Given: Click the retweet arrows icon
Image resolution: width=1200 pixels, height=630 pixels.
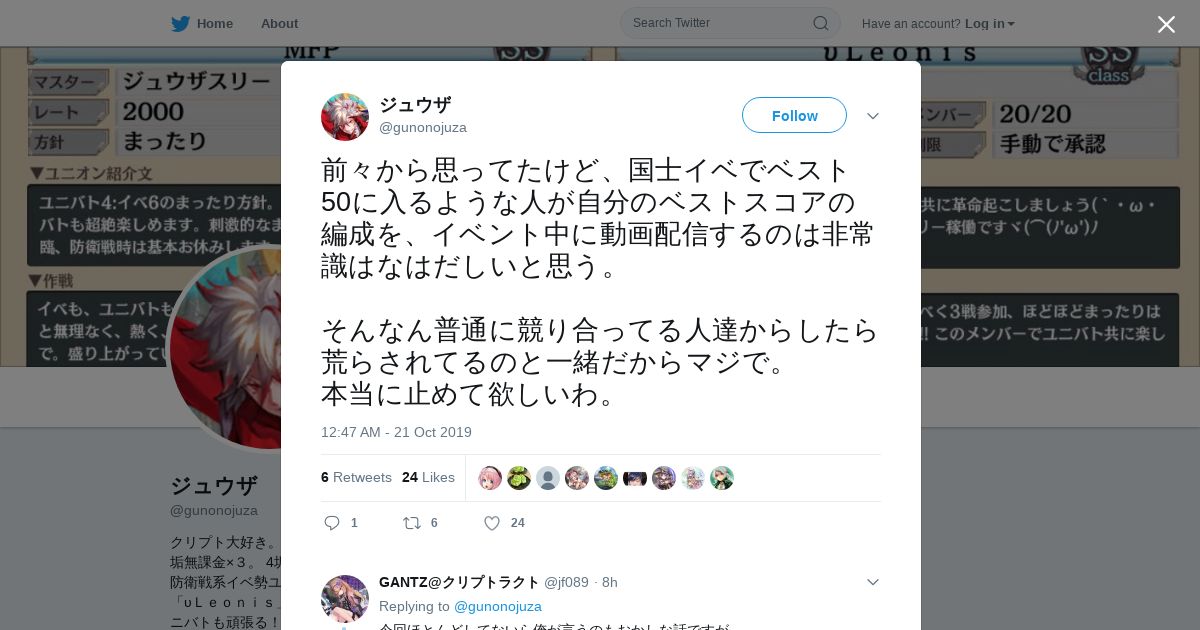Looking at the screenshot, I should [411, 523].
